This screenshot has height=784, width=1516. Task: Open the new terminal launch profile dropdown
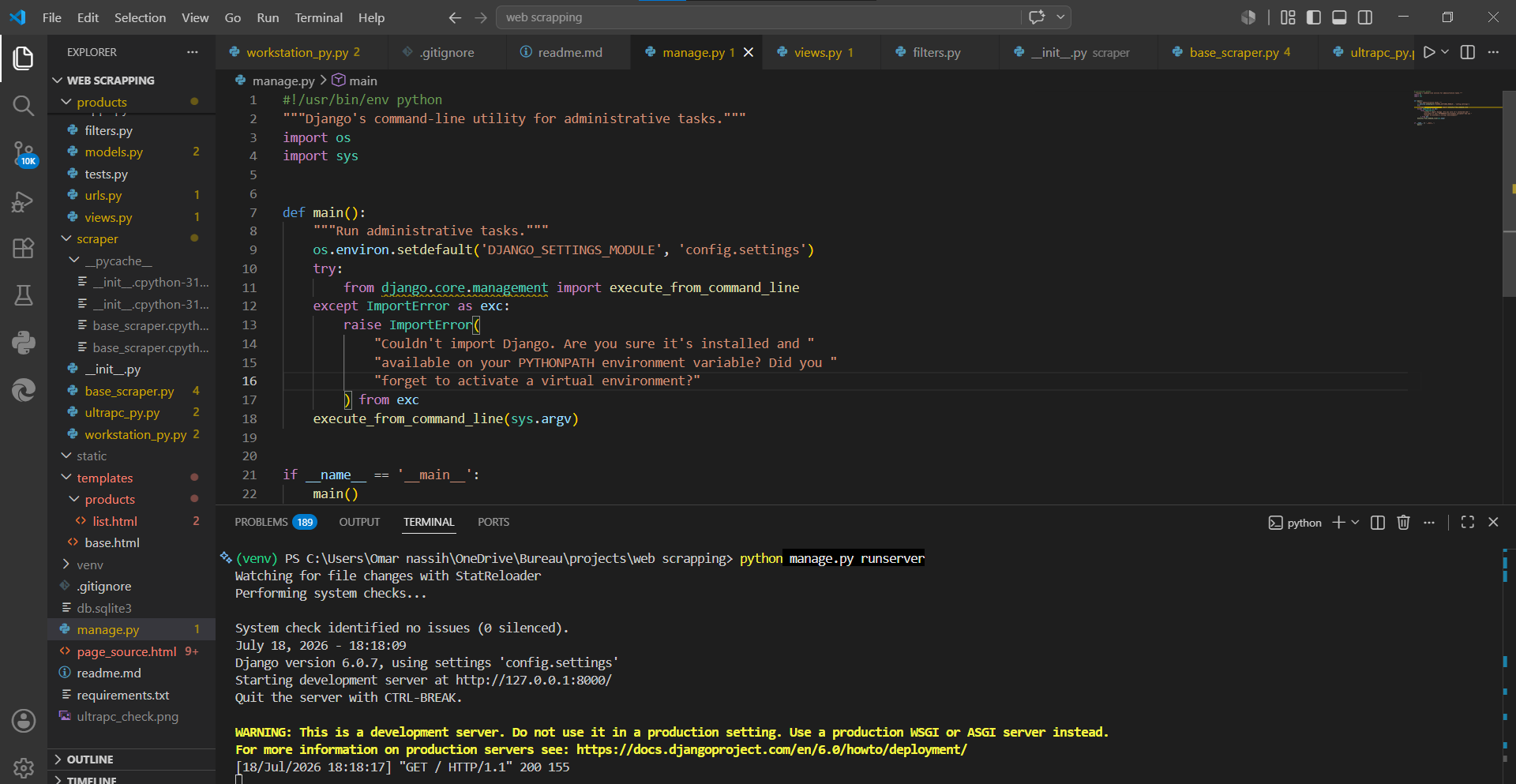point(1356,522)
